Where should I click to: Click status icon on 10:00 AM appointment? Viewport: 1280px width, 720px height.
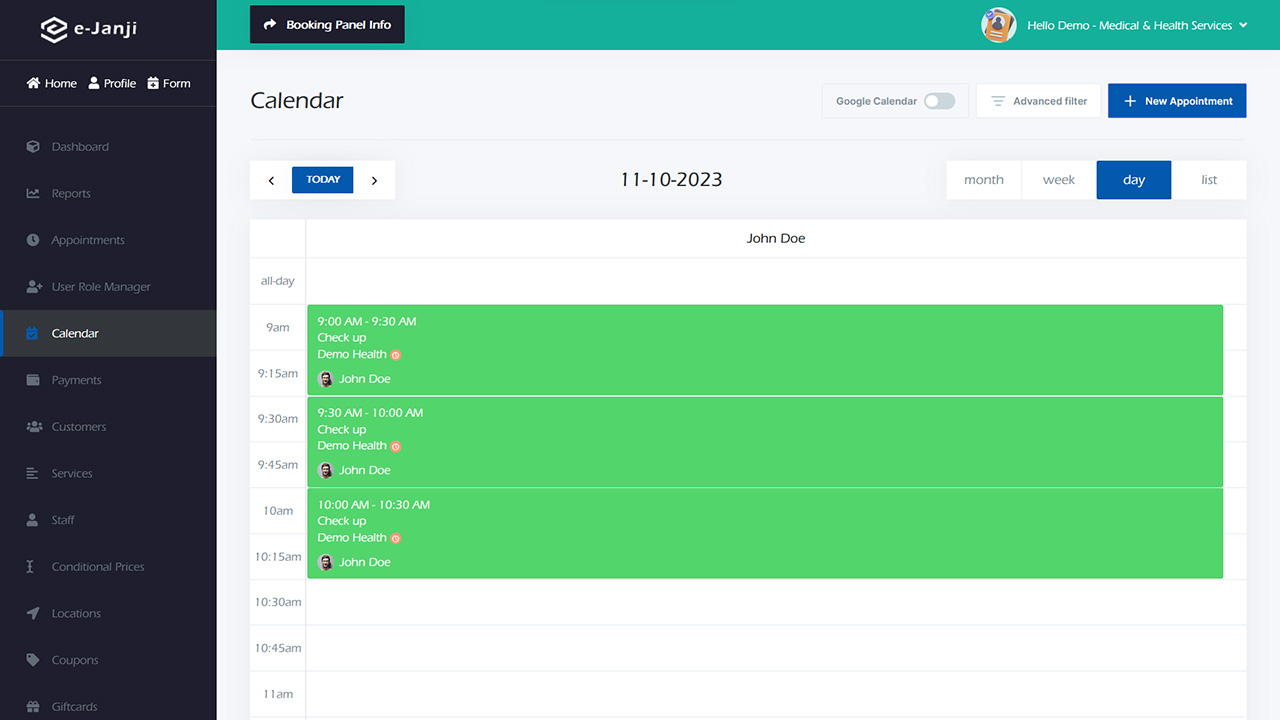click(x=396, y=538)
